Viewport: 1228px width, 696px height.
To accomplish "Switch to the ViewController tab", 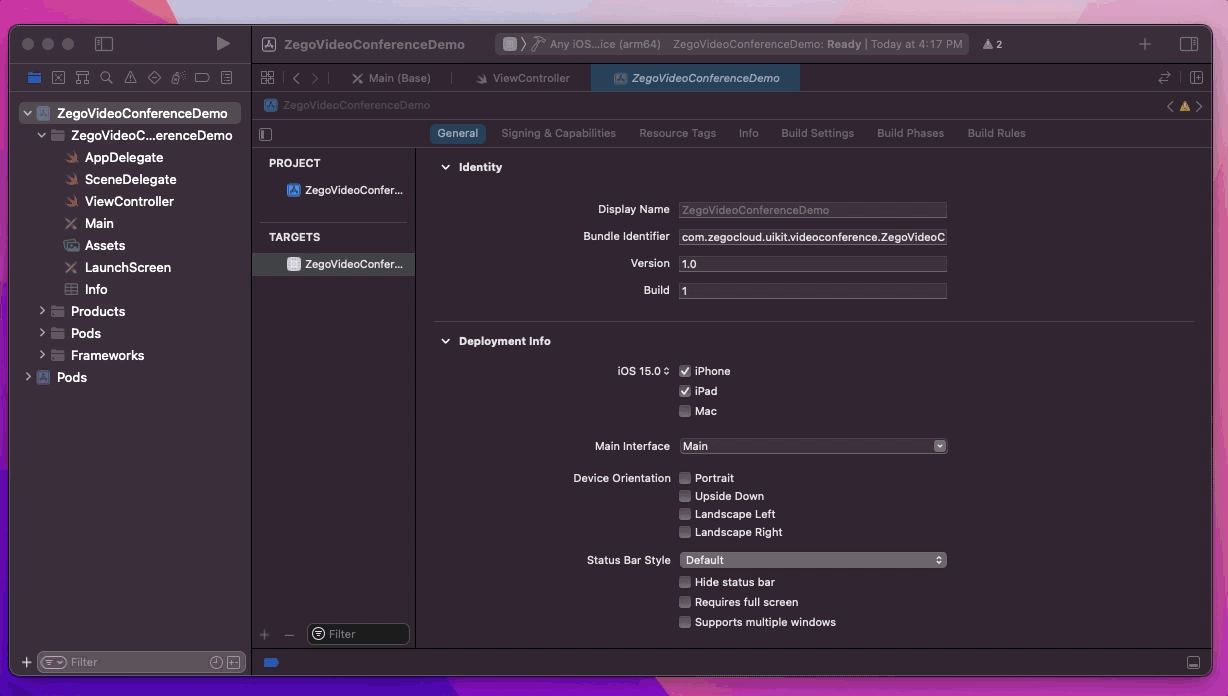I will point(522,78).
